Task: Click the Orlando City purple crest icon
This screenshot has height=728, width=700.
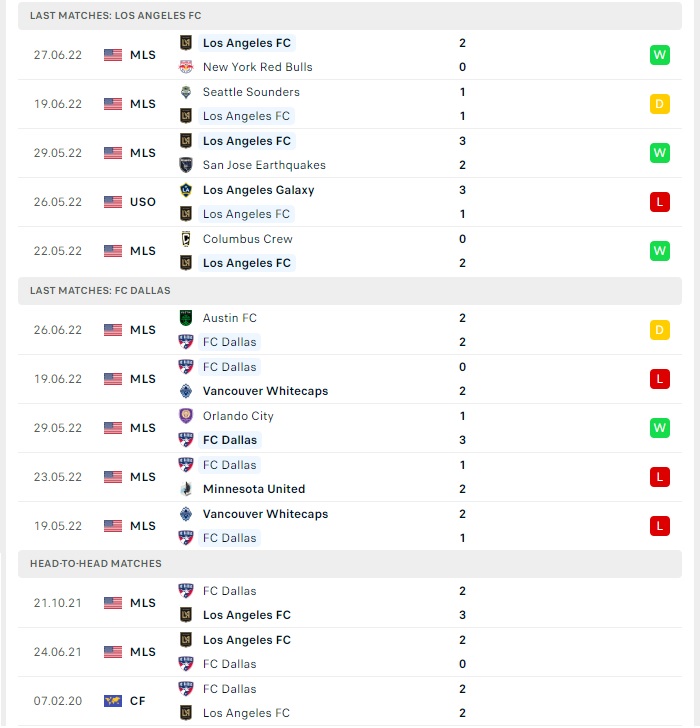Action: 186,416
